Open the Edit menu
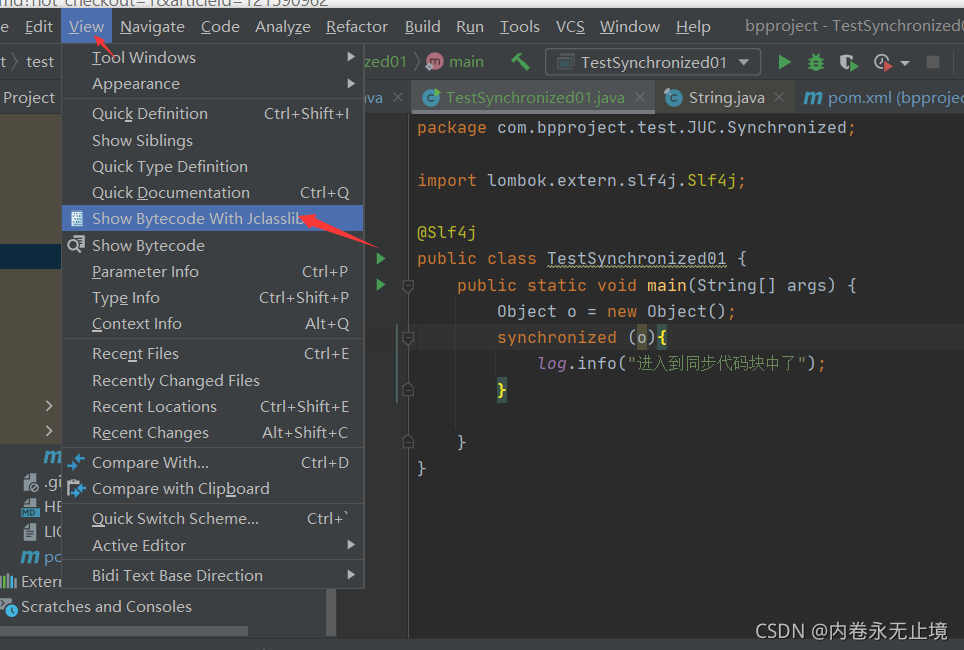 coord(39,26)
